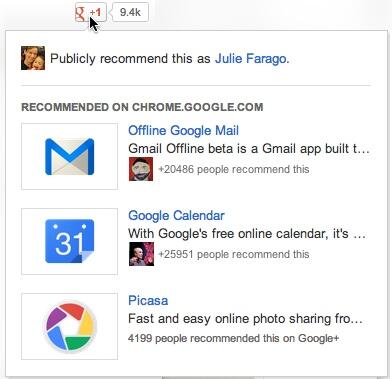Click the Google +1 button
392x379 pixels.
click(x=91, y=12)
